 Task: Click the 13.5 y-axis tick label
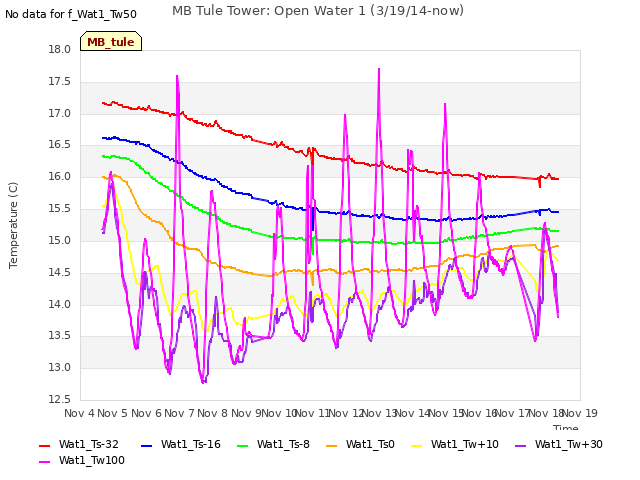[60, 336]
